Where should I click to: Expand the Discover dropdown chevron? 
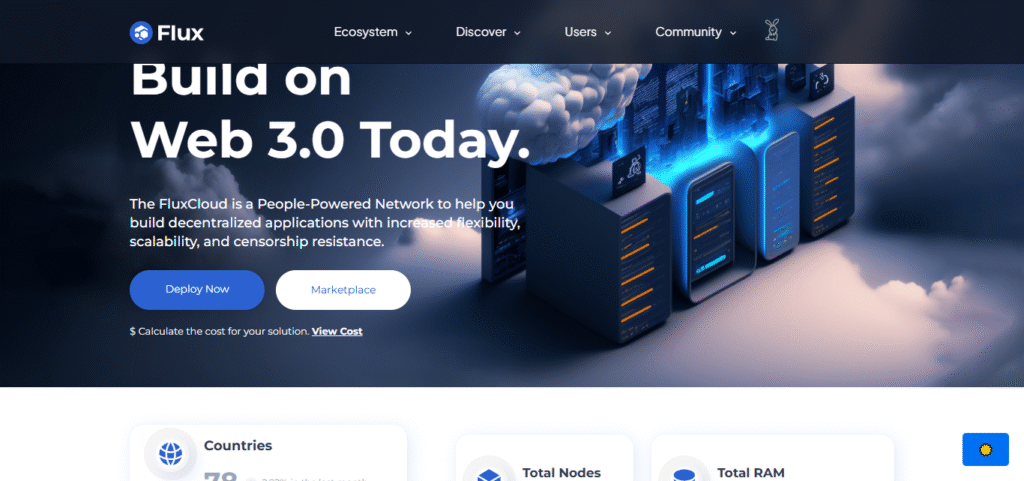[x=517, y=33]
